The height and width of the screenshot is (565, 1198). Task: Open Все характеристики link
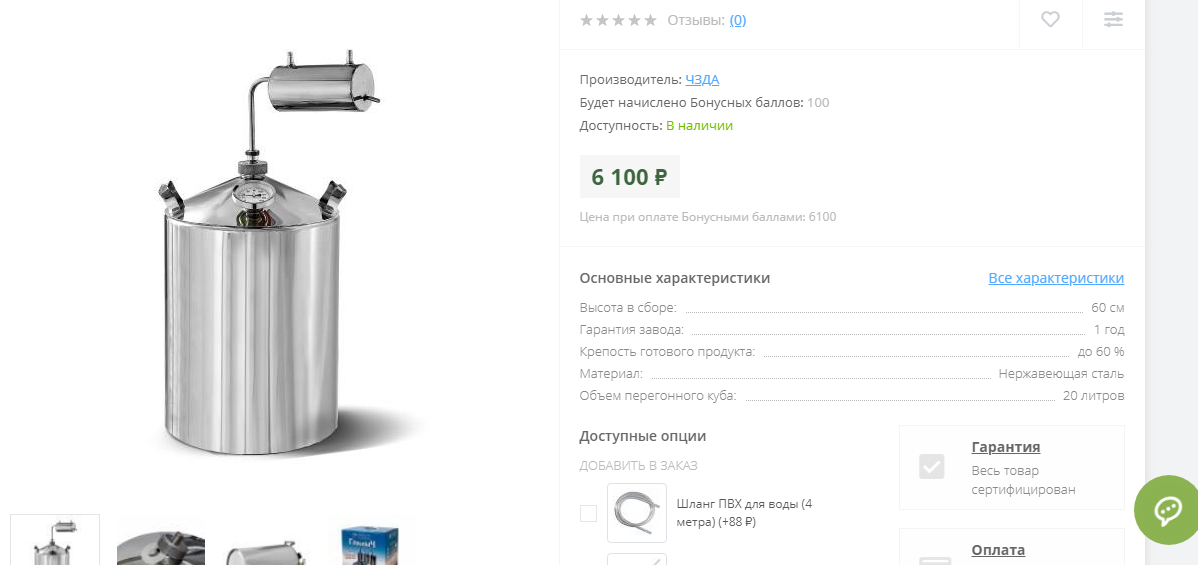[x=1056, y=278]
